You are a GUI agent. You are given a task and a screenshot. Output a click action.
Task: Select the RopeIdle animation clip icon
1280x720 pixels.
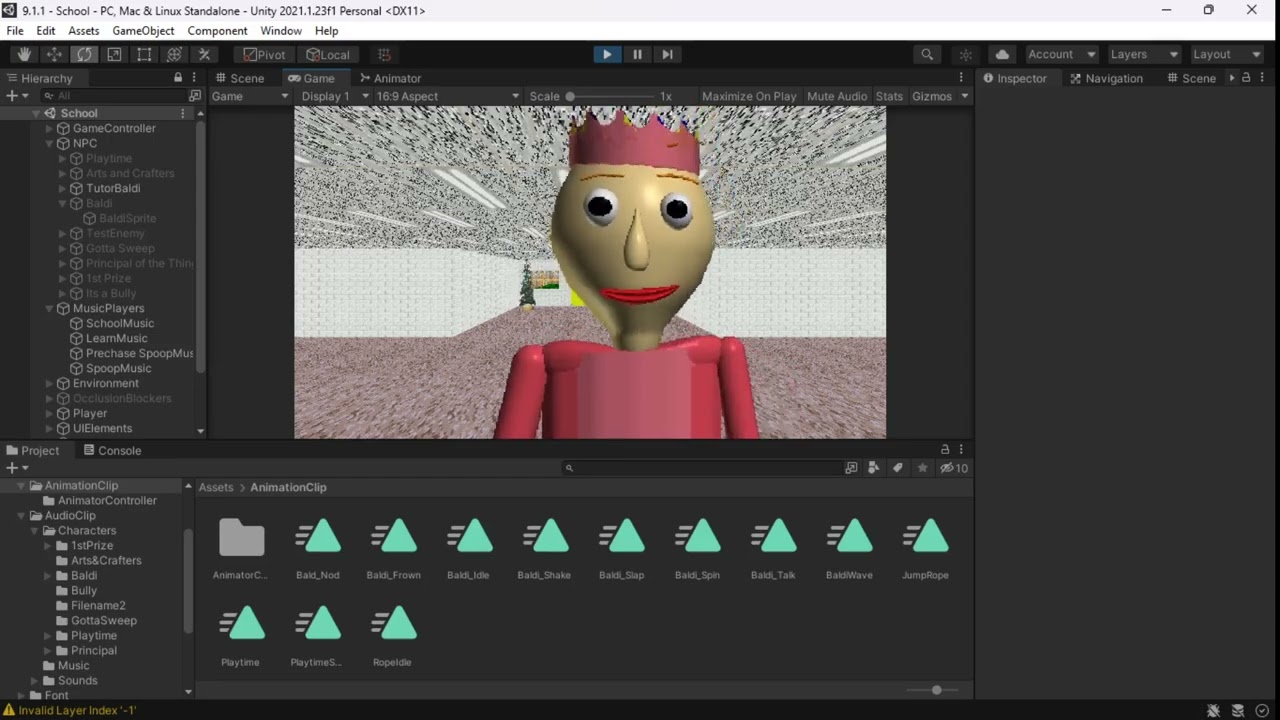coord(394,624)
